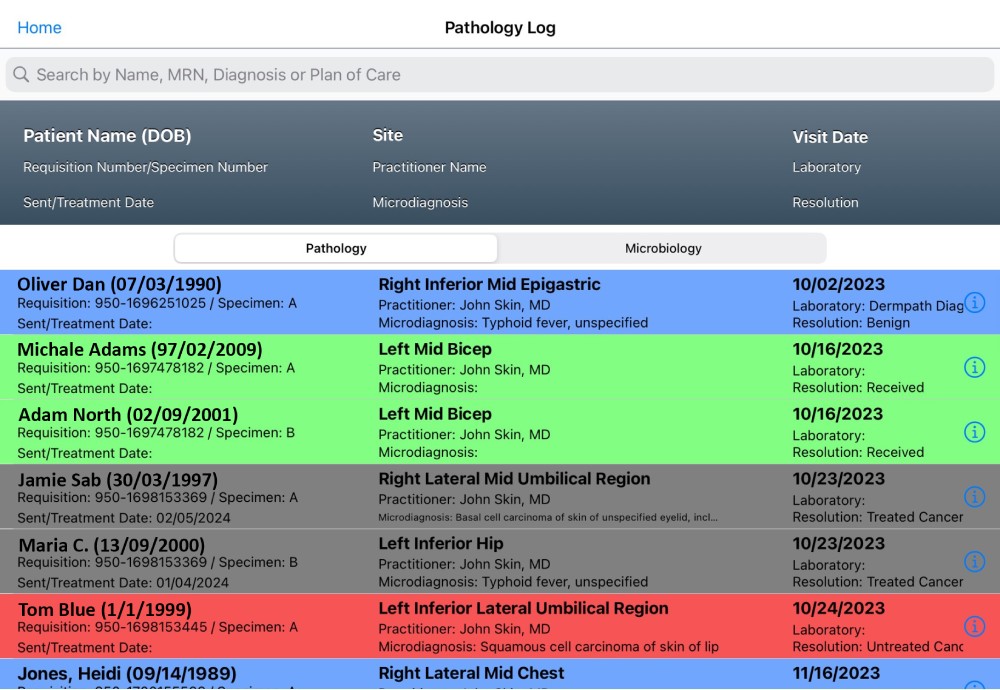
Task: Open Jamie Sab basal cell carcinoma entry
Action: coord(480,497)
